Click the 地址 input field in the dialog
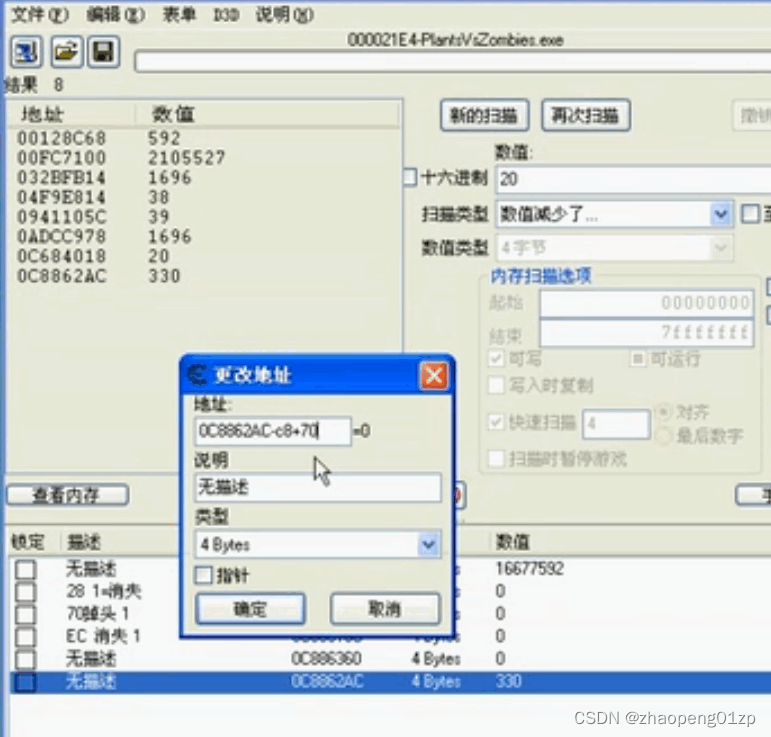This screenshot has height=737, width=771. (273, 431)
